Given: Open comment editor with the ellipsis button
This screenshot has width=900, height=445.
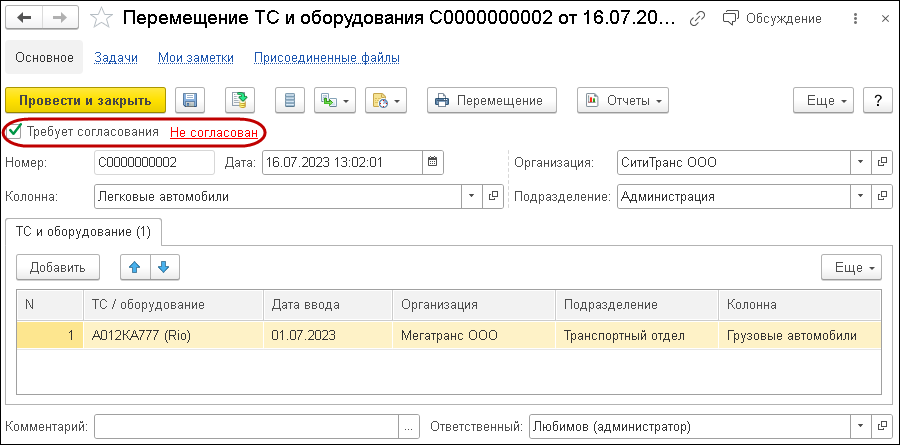Looking at the screenshot, I should coord(409,427).
